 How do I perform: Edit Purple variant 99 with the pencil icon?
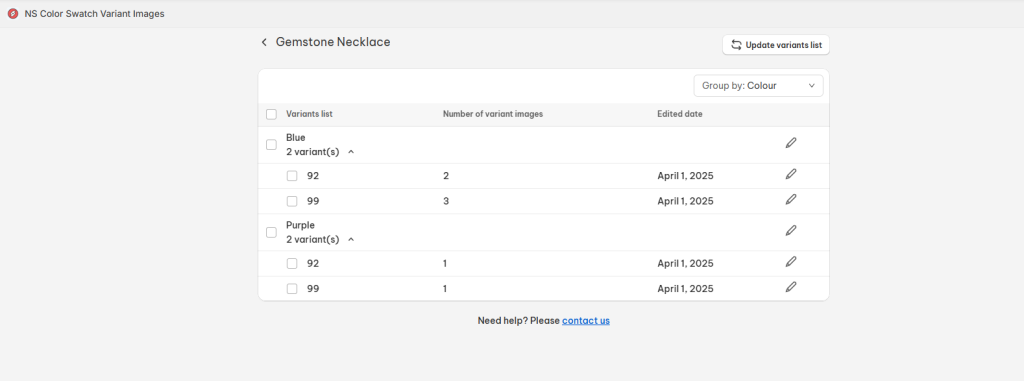tap(791, 286)
